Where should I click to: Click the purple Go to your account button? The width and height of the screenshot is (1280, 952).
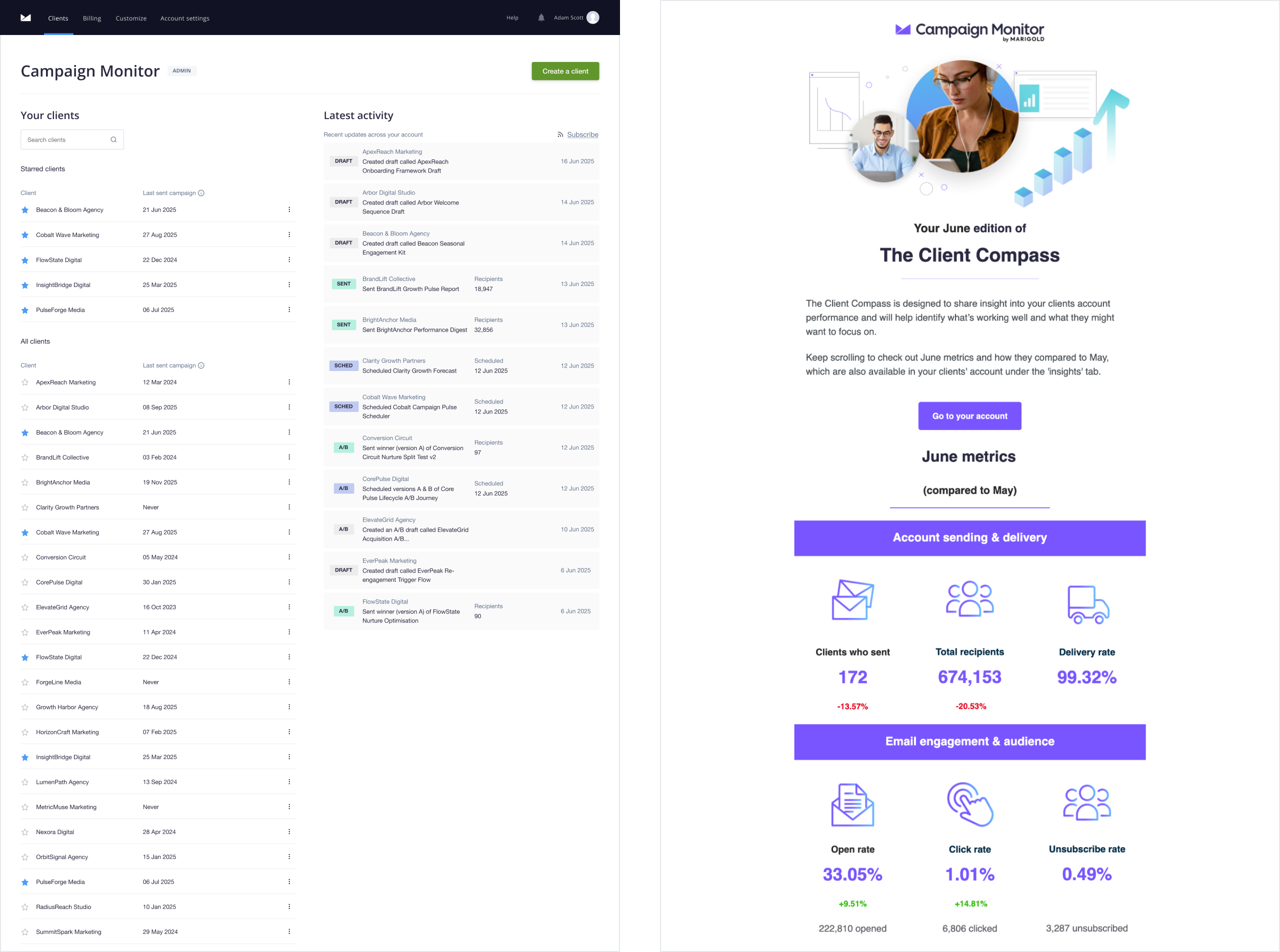tap(969, 416)
